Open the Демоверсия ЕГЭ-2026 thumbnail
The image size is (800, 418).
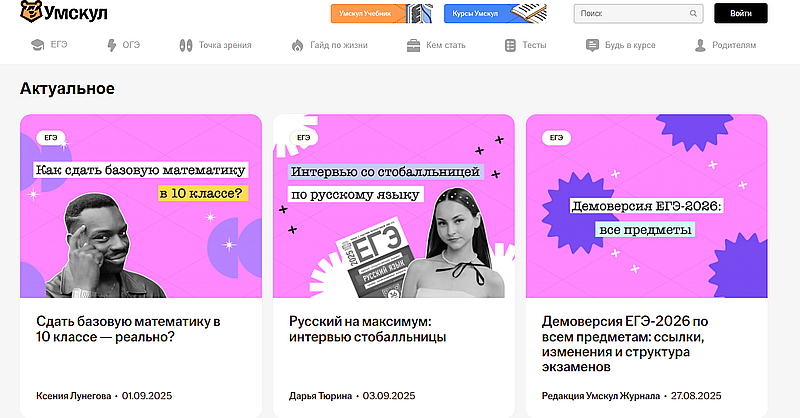point(646,206)
